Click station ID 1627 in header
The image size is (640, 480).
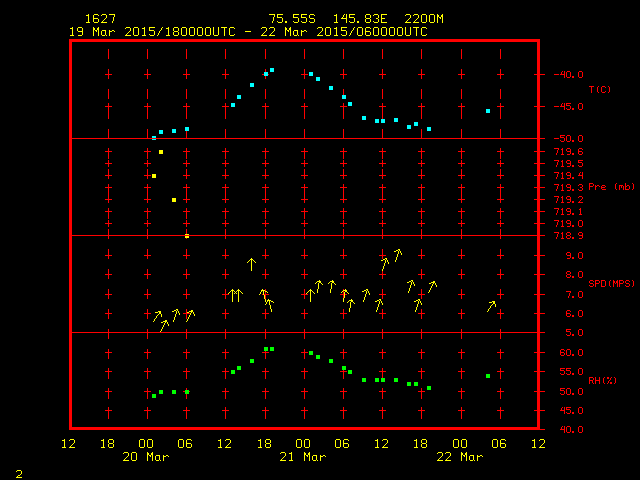(x=99, y=19)
